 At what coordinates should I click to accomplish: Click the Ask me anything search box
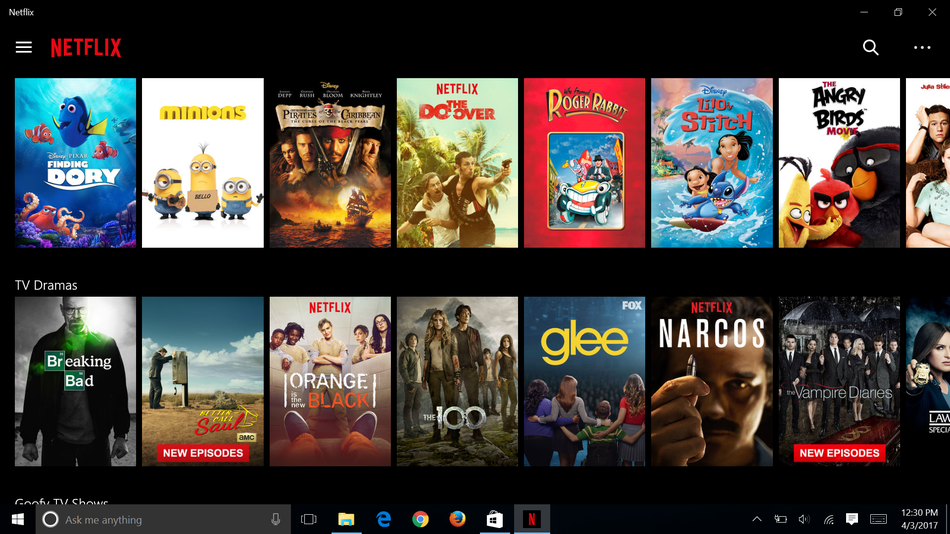[162, 519]
